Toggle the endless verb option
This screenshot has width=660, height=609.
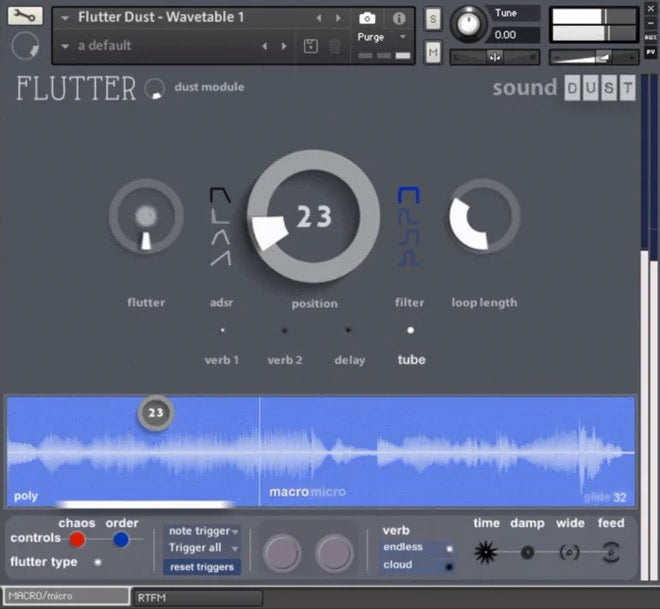click(449, 548)
